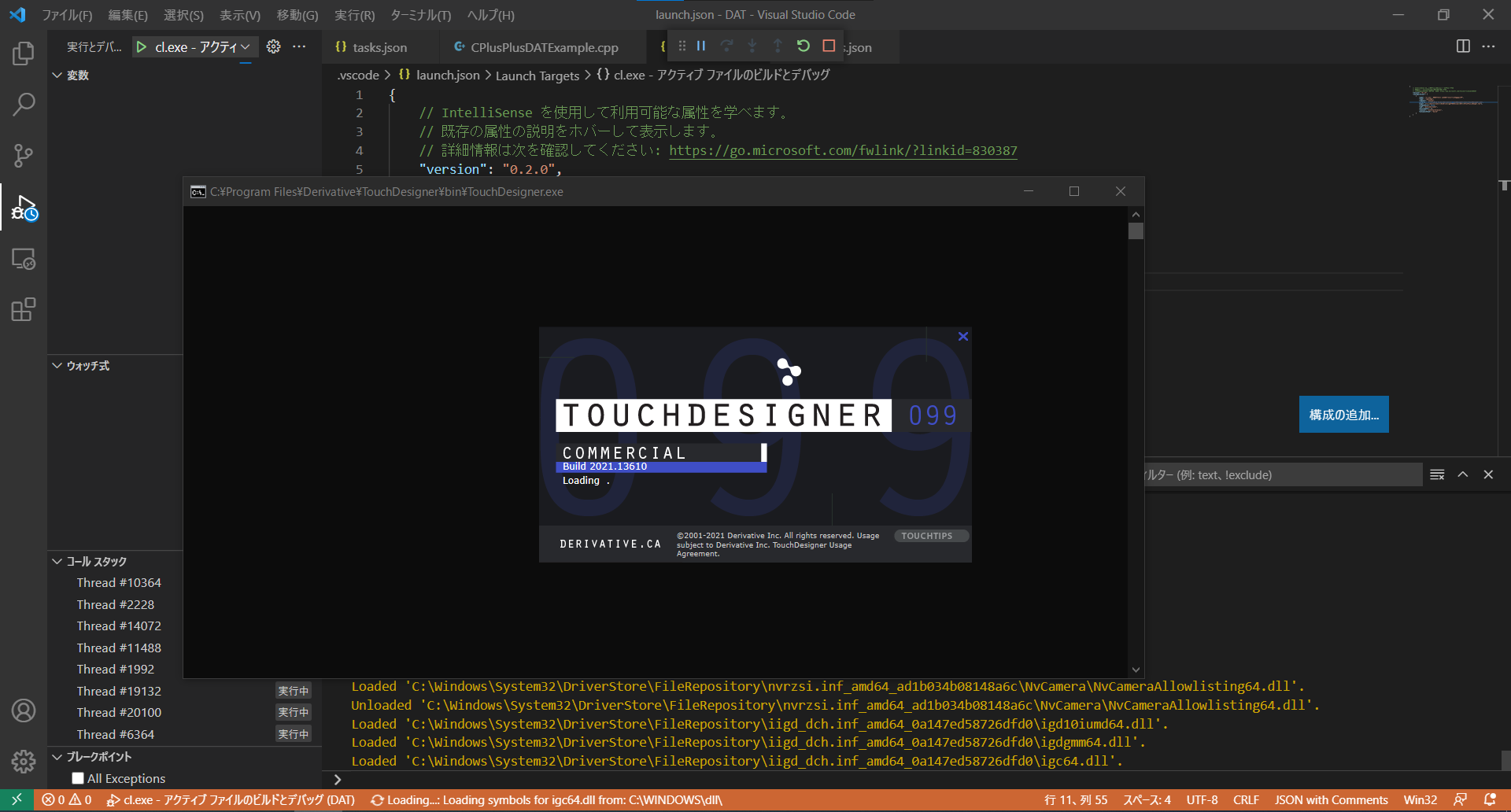Screen dimensions: 1511x812
Task: Stop the debug session
Action: pyautogui.click(x=829, y=46)
